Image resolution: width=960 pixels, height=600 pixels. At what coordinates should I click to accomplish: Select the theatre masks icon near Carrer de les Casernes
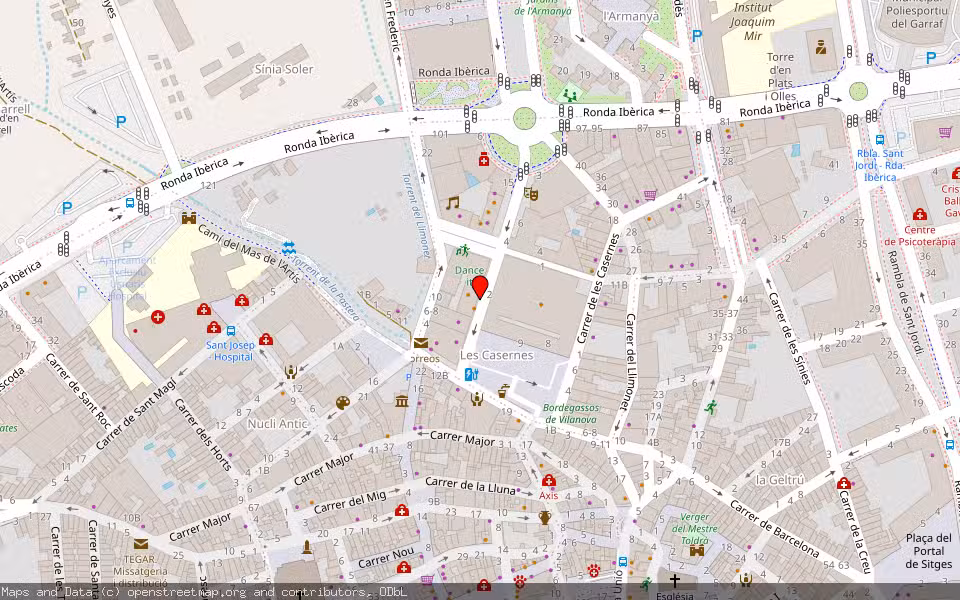(x=531, y=195)
